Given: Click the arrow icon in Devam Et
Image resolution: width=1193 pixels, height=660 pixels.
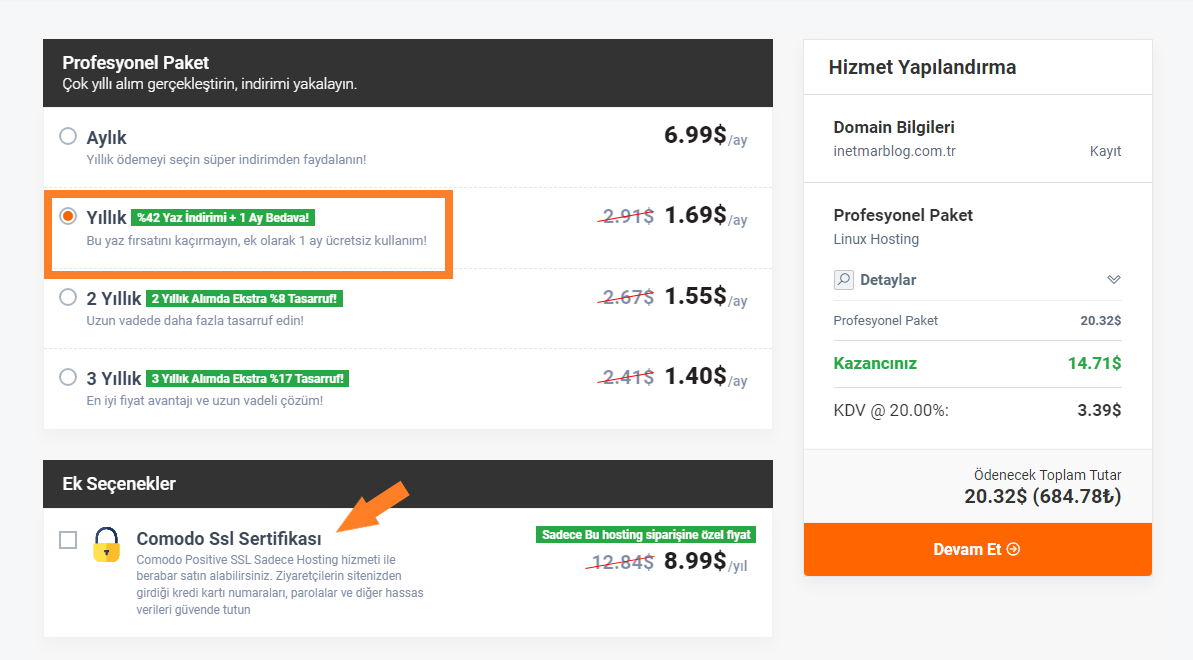Looking at the screenshot, I should pyautogui.click(x=1013, y=550).
